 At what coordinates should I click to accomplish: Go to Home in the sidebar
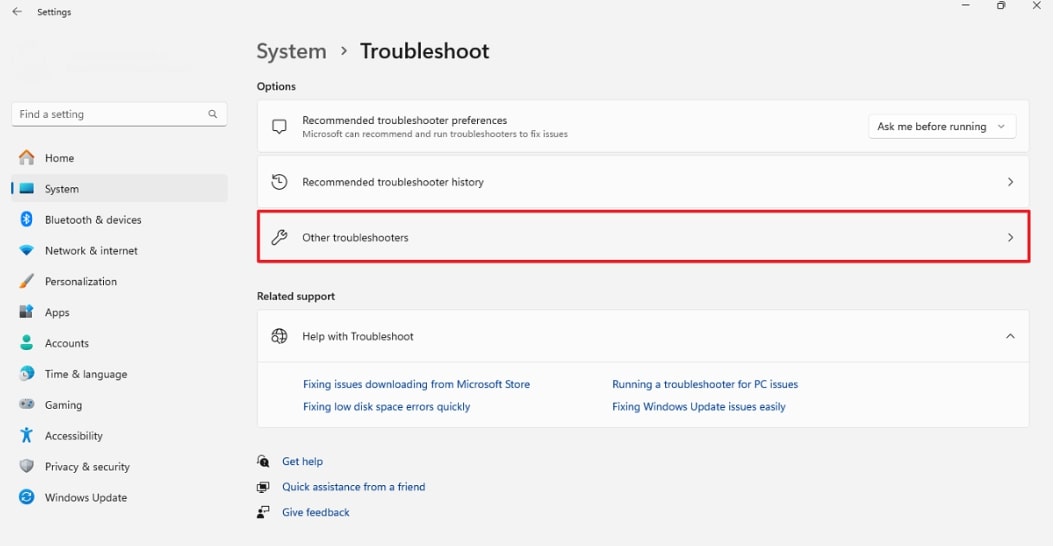[x=119, y=158]
